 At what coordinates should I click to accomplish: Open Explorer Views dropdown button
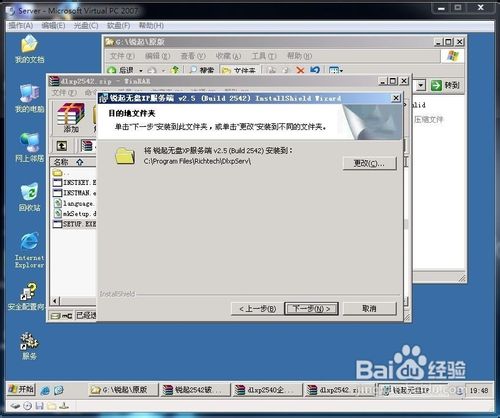point(335,70)
